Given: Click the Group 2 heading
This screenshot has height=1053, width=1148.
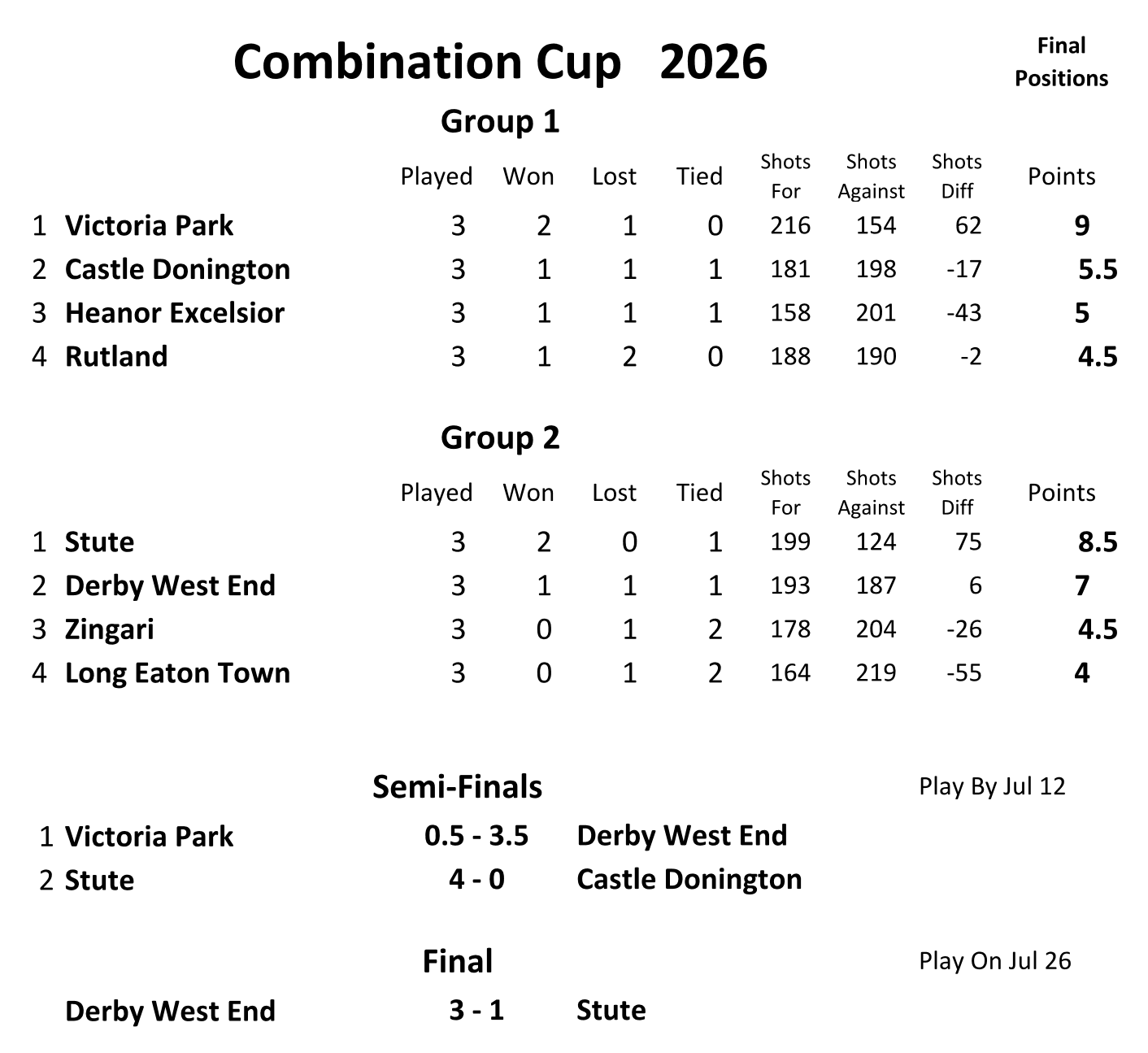Looking at the screenshot, I should [x=500, y=438].
